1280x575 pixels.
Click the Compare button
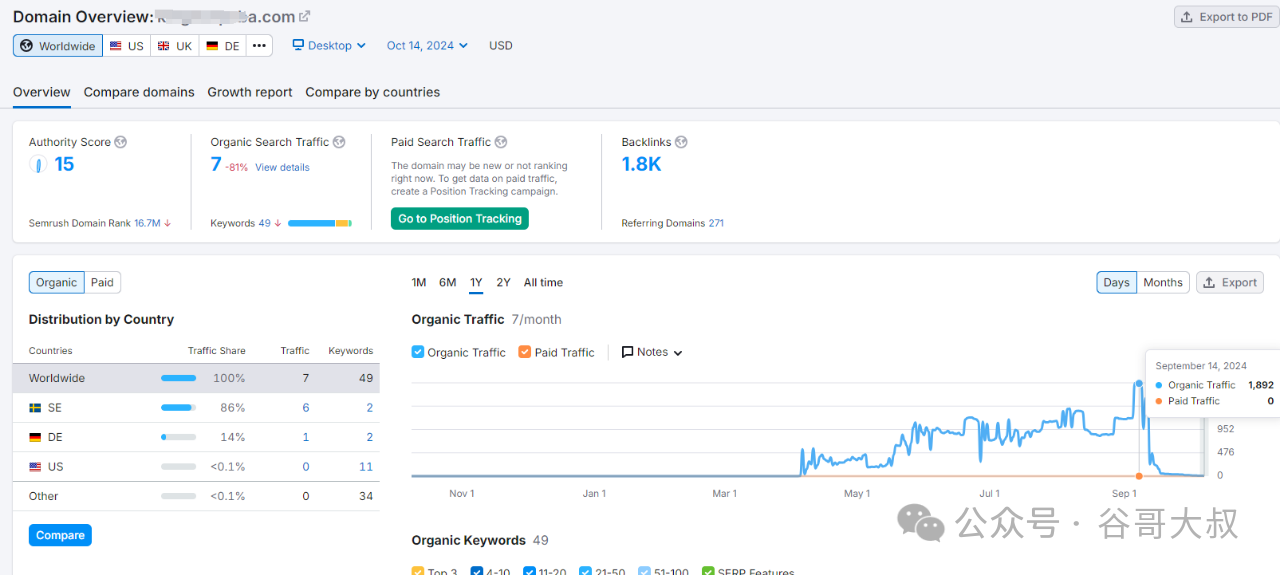click(x=60, y=535)
